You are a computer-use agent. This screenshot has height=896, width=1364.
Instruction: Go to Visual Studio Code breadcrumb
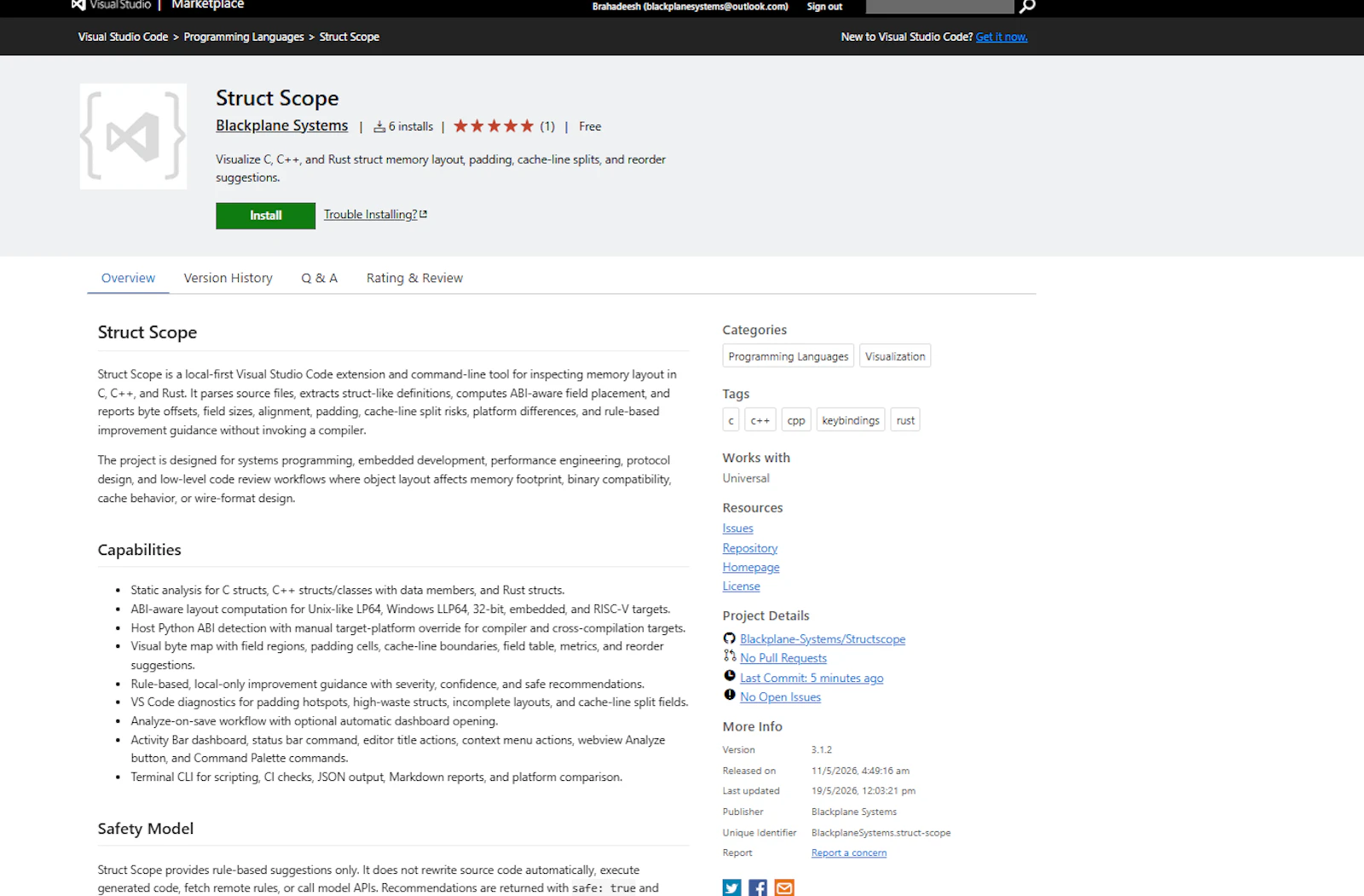click(x=123, y=38)
